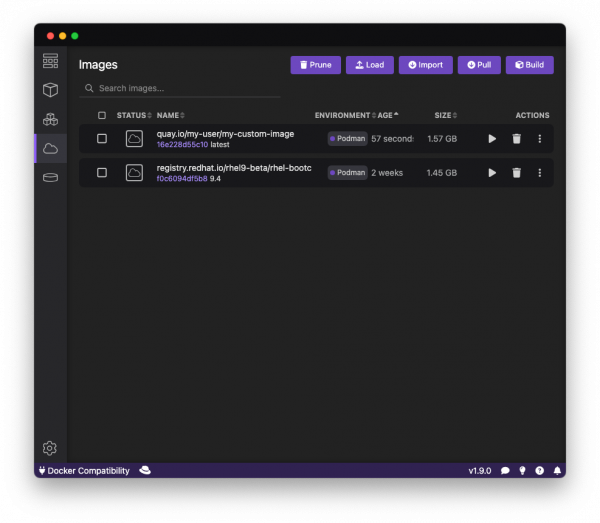This screenshot has height=523, width=600.
Task: Open Settings gear icon
Action: click(x=50, y=448)
